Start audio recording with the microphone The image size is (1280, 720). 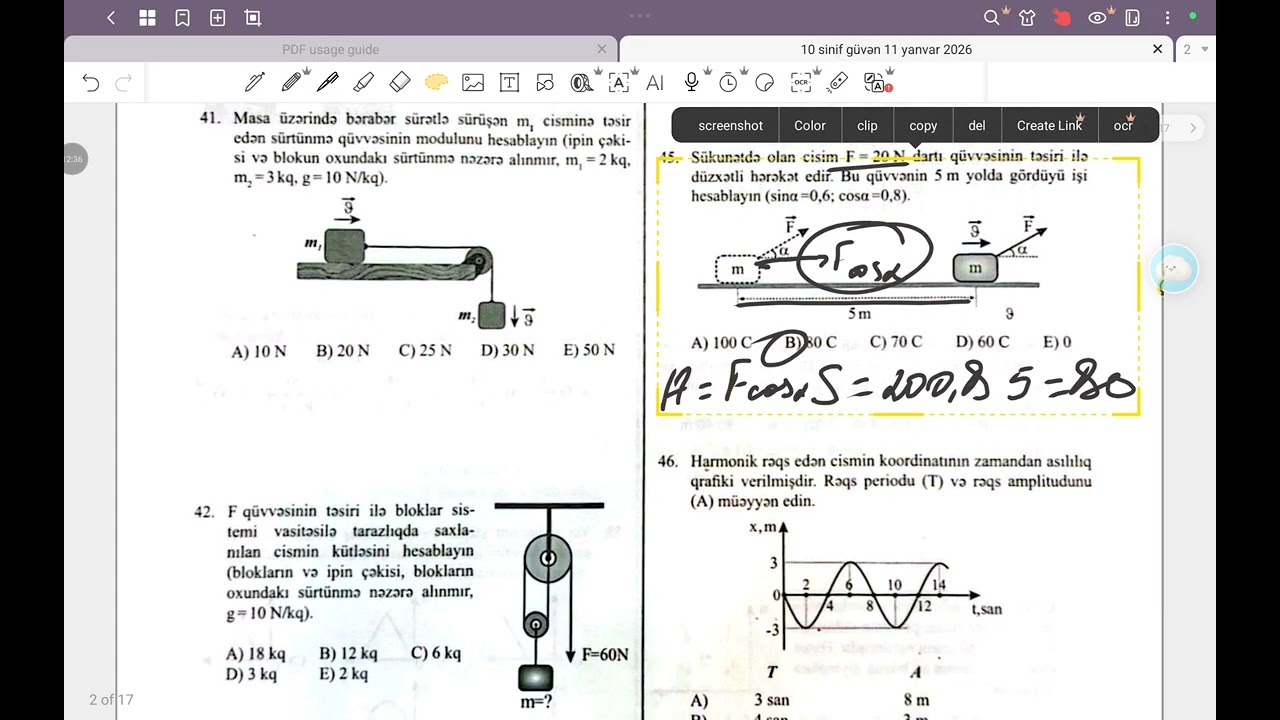click(691, 83)
